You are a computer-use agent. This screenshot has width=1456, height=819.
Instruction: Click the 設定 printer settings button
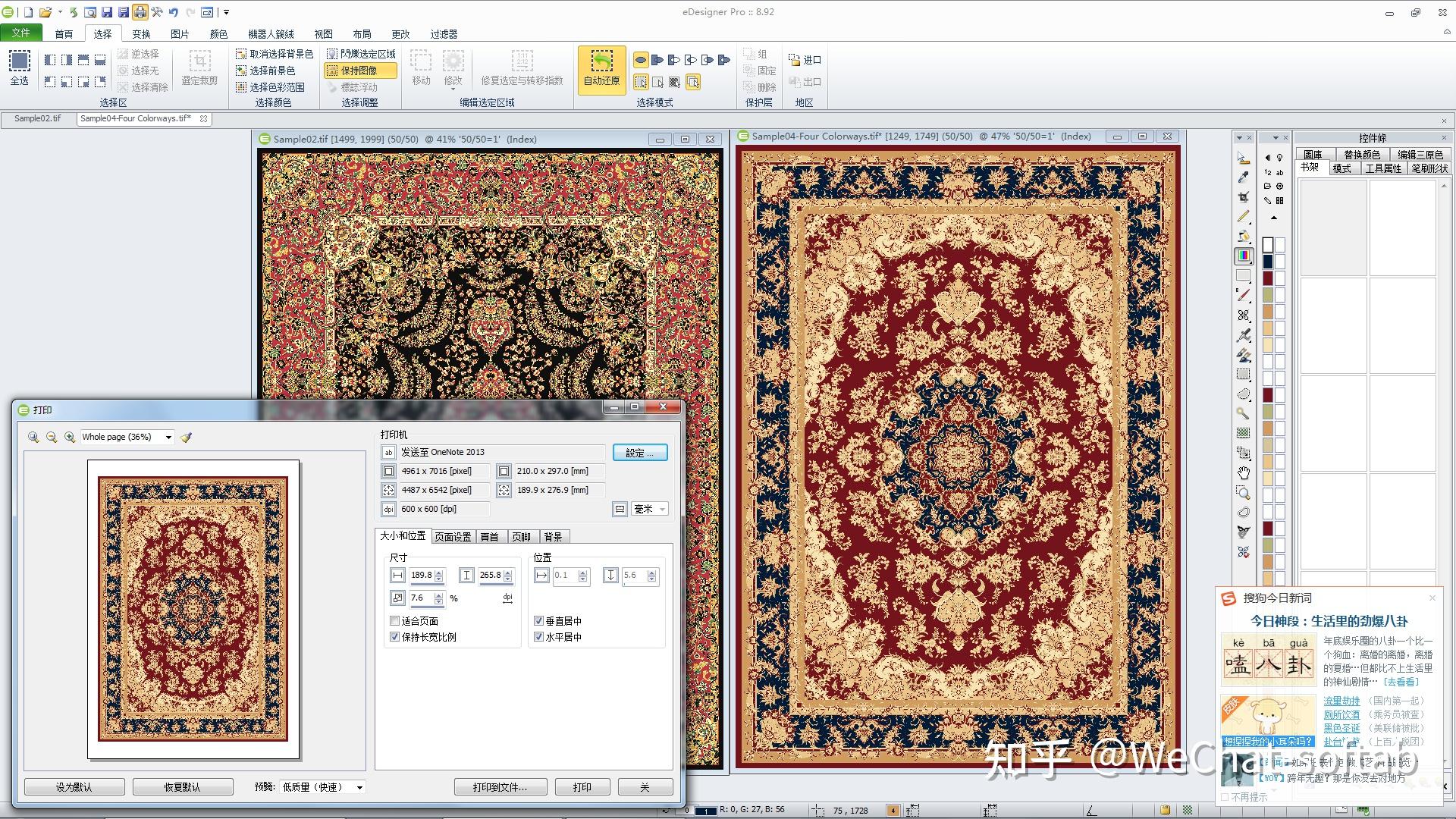click(x=639, y=453)
